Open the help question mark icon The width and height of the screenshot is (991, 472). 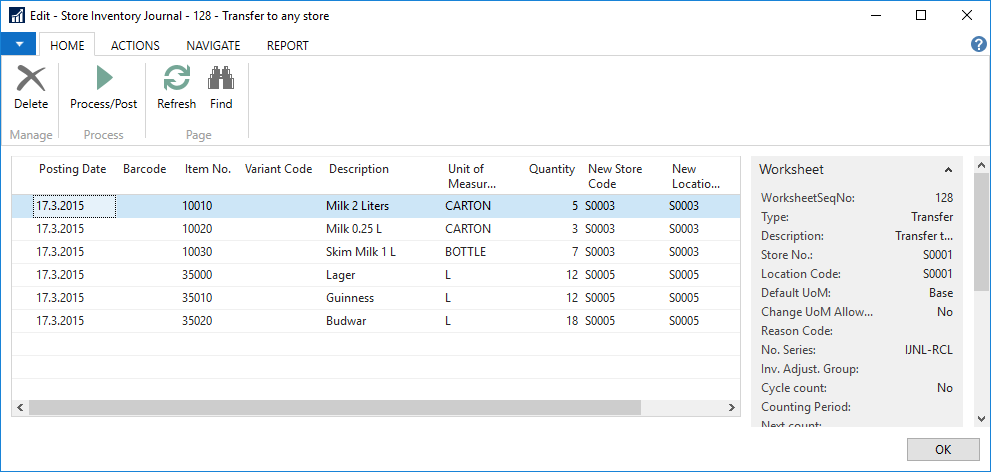979,45
